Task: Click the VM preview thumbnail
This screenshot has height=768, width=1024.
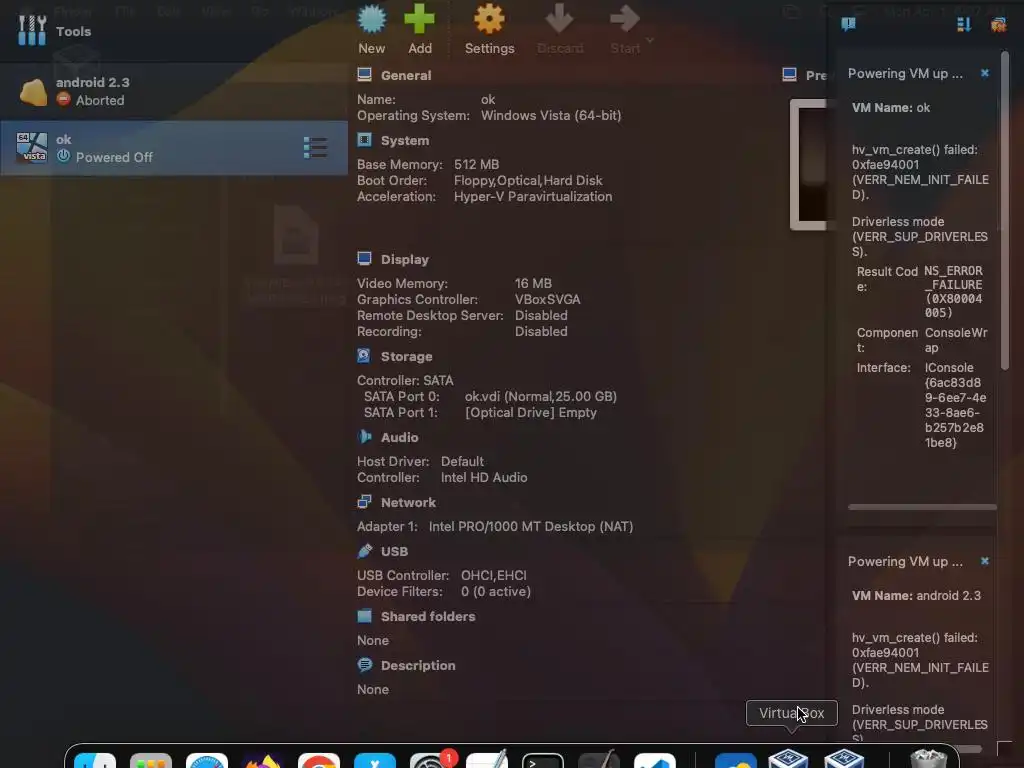Action: [808, 165]
